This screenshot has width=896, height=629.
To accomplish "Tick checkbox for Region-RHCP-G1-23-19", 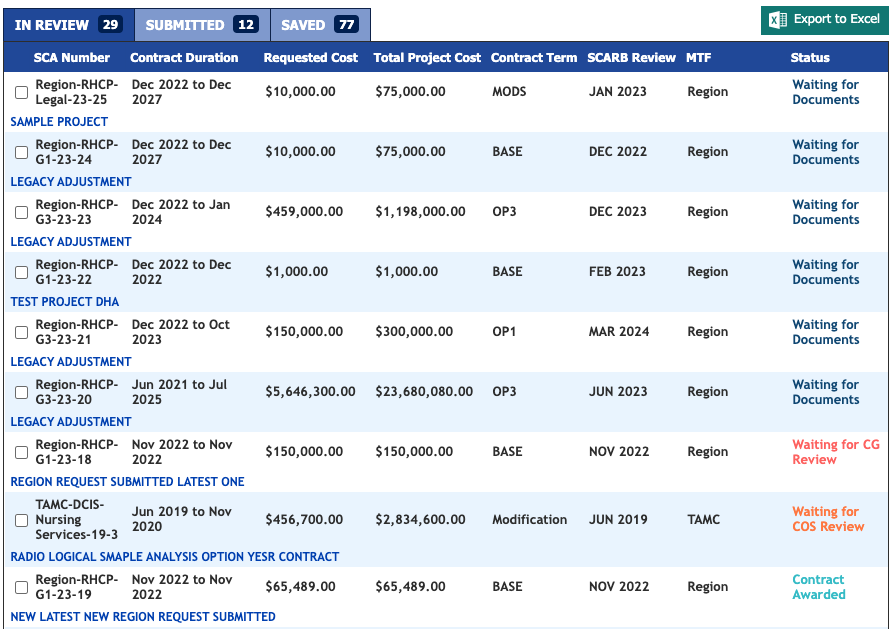I will tap(21, 587).
